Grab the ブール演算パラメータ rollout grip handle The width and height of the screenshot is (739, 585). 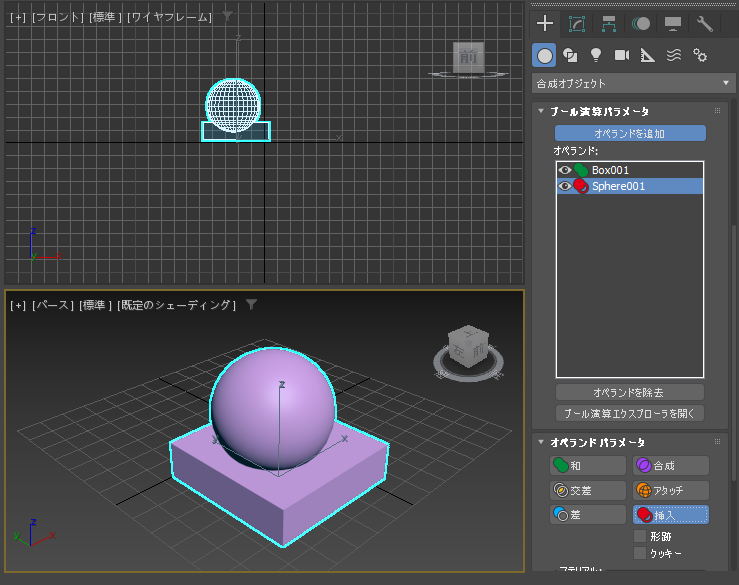coord(717,111)
